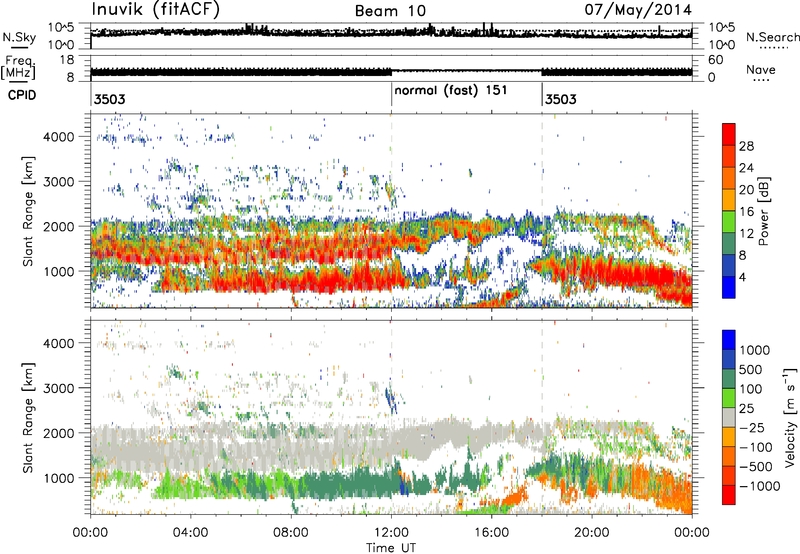Image resolution: width=800 pixels, height=554 pixels.
Task: Click the "12:00" time tick label
Action: pyautogui.click(x=391, y=533)
